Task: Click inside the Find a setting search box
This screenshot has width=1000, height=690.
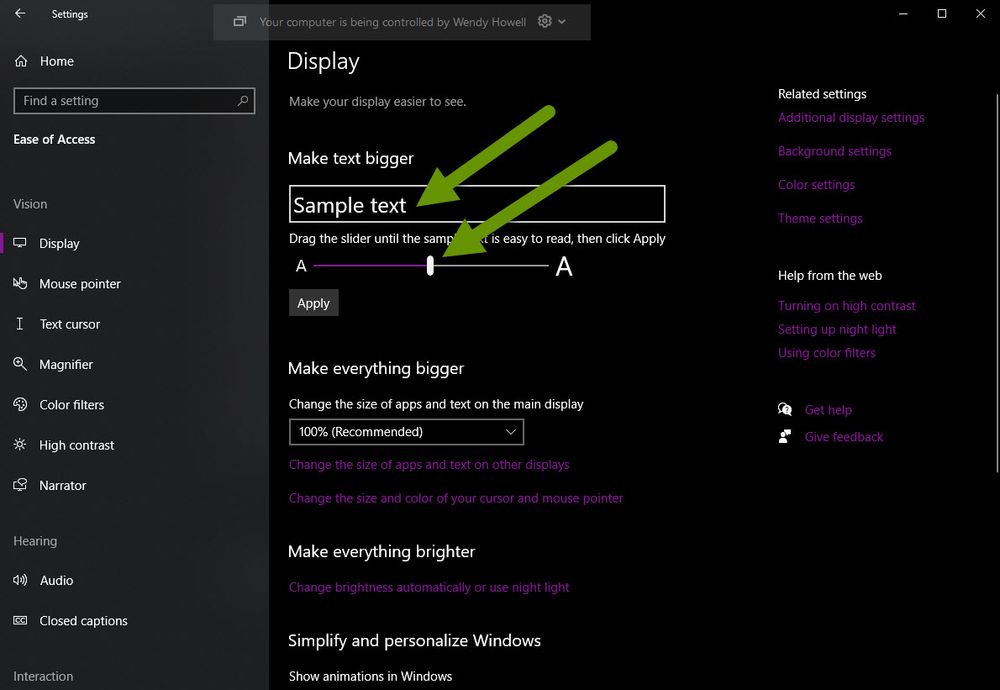Action: point(134,101)
